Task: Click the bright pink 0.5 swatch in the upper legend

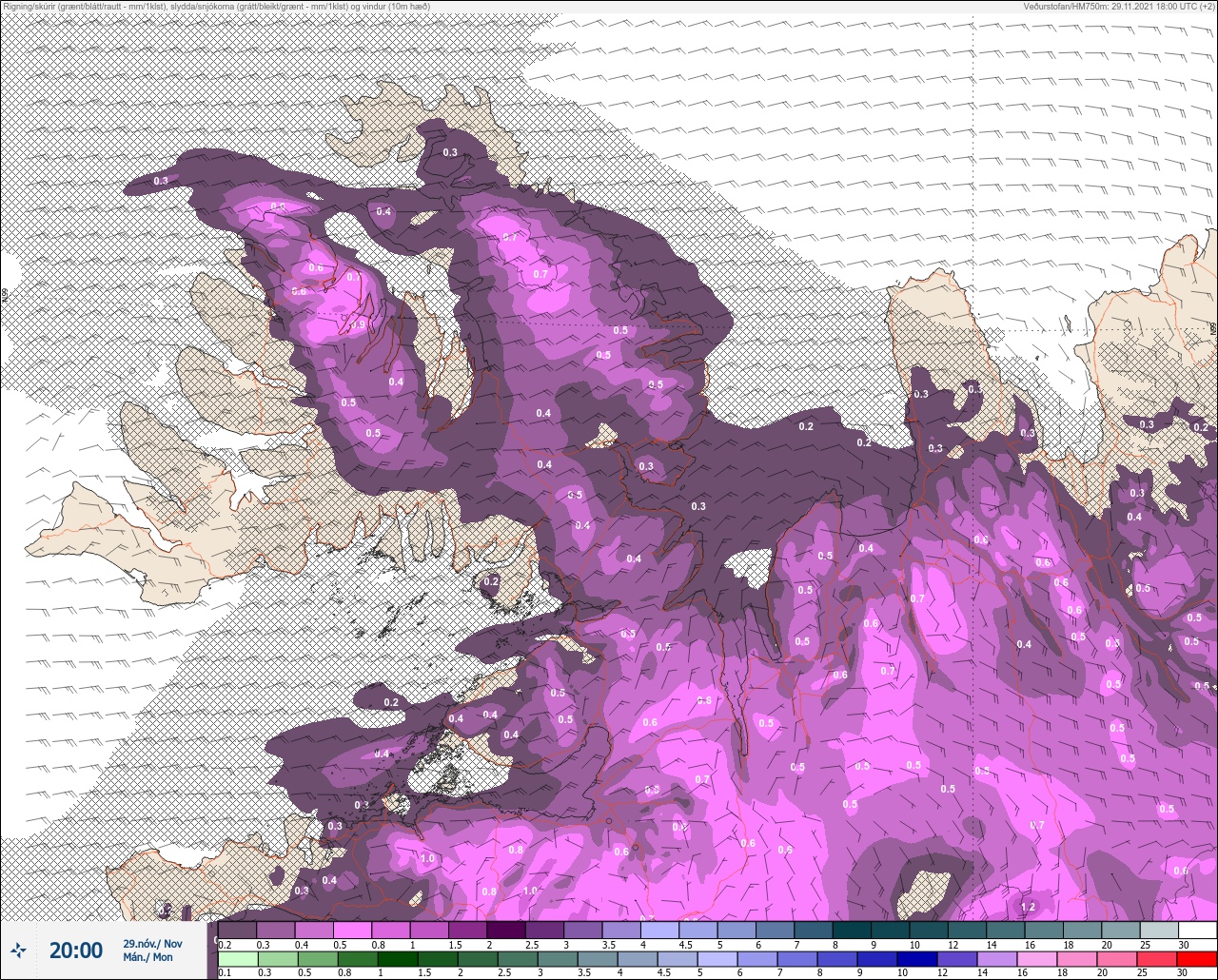Action: click(x=352, y=930)
